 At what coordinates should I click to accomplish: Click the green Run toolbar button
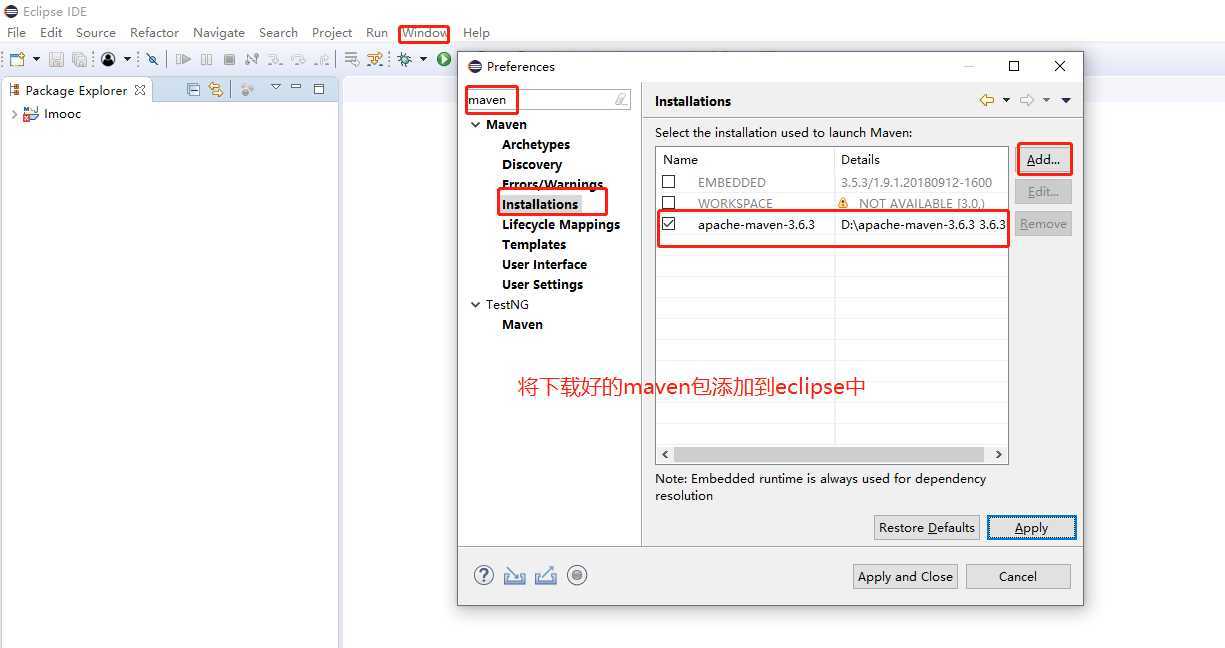[x=443, y=60]
